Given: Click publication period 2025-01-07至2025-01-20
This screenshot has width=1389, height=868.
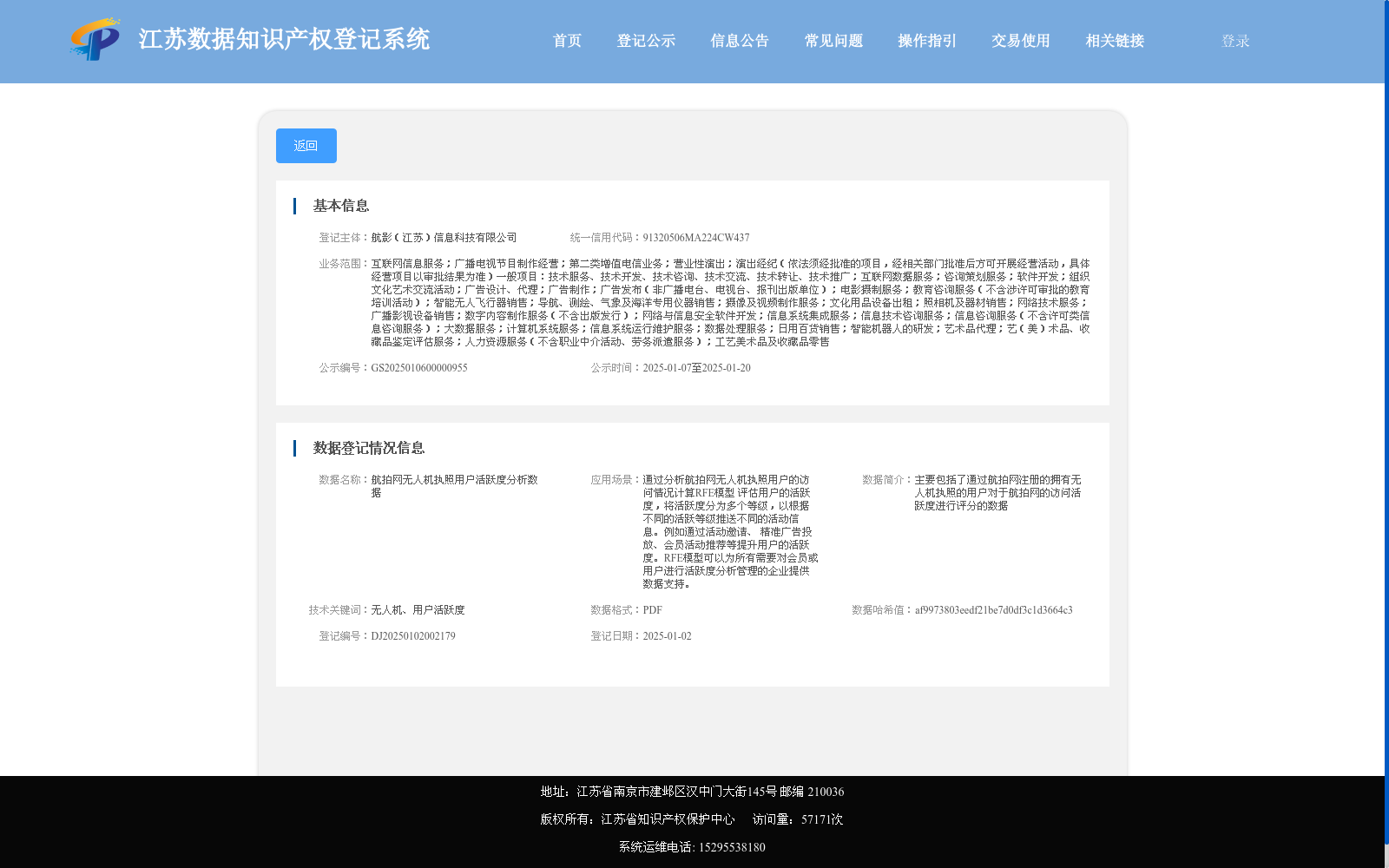Looking at the screenshot, I should pyautogui.click(x=697, y=368).
